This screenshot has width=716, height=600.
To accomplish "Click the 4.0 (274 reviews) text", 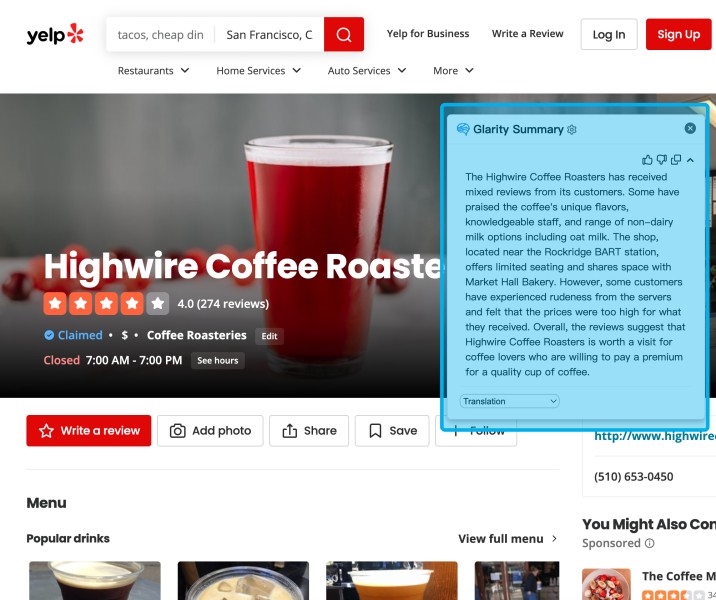I will click(x=223, y=304).
